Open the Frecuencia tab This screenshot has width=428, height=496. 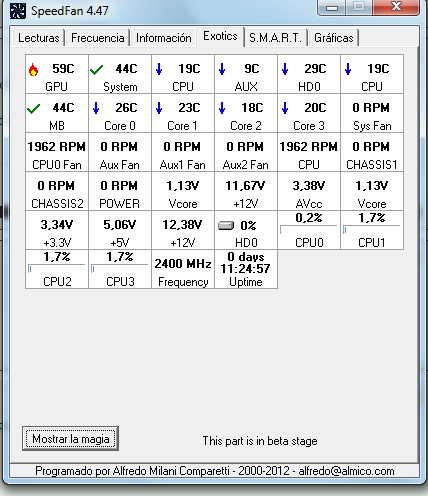(x=98, y=38)
